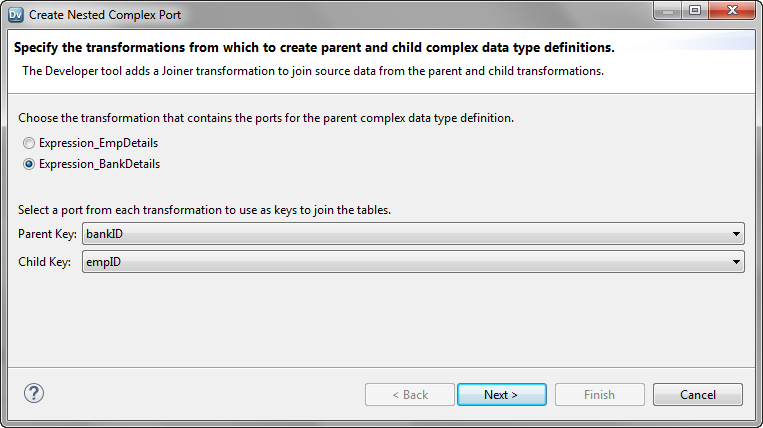Maximize the dialog window
763x428 pixels.
694,12
